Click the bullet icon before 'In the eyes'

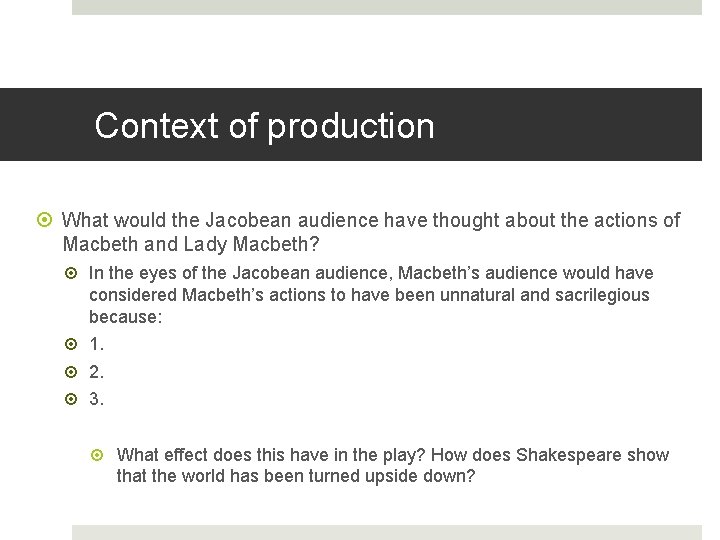(71, 273)
